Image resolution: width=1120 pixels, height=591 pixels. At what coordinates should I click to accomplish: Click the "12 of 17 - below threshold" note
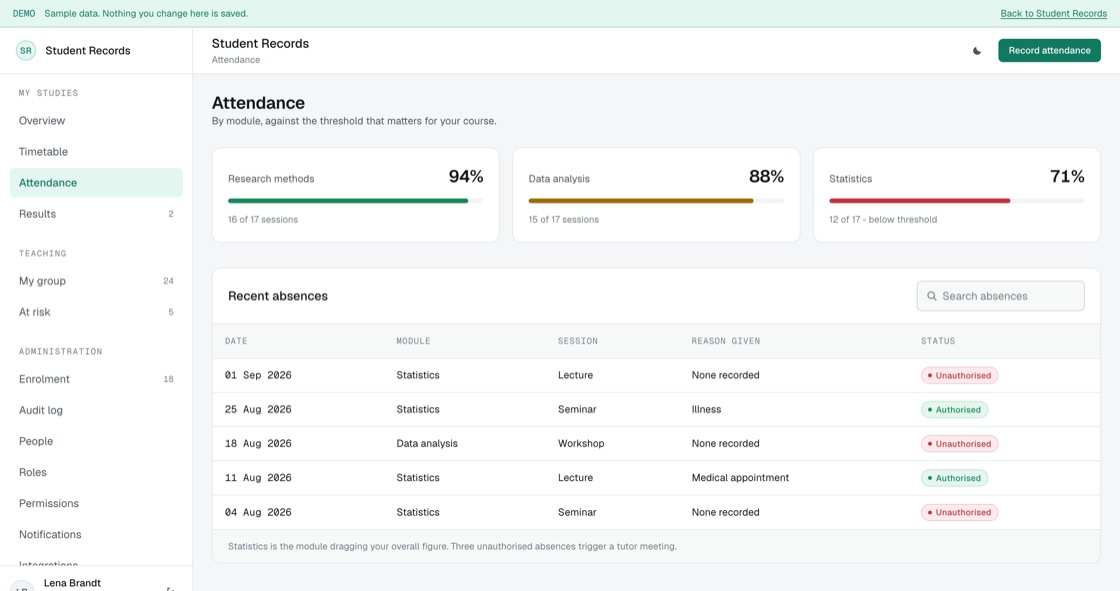pyautogui.click(x=883, y=219)
